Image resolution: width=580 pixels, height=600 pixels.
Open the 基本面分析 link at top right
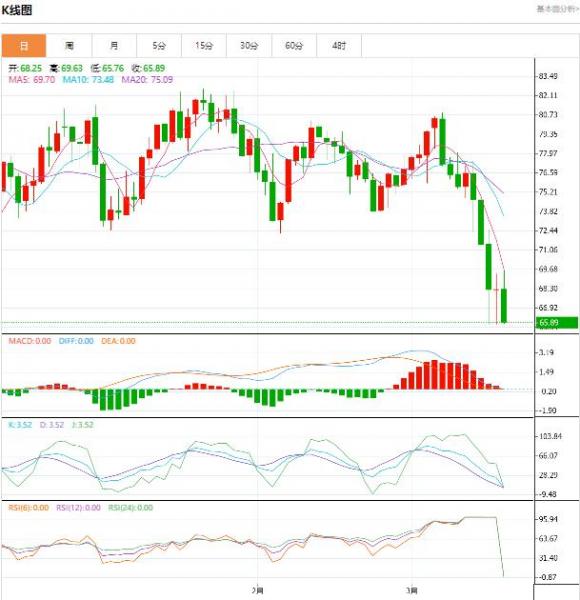[x=558, y=8]
